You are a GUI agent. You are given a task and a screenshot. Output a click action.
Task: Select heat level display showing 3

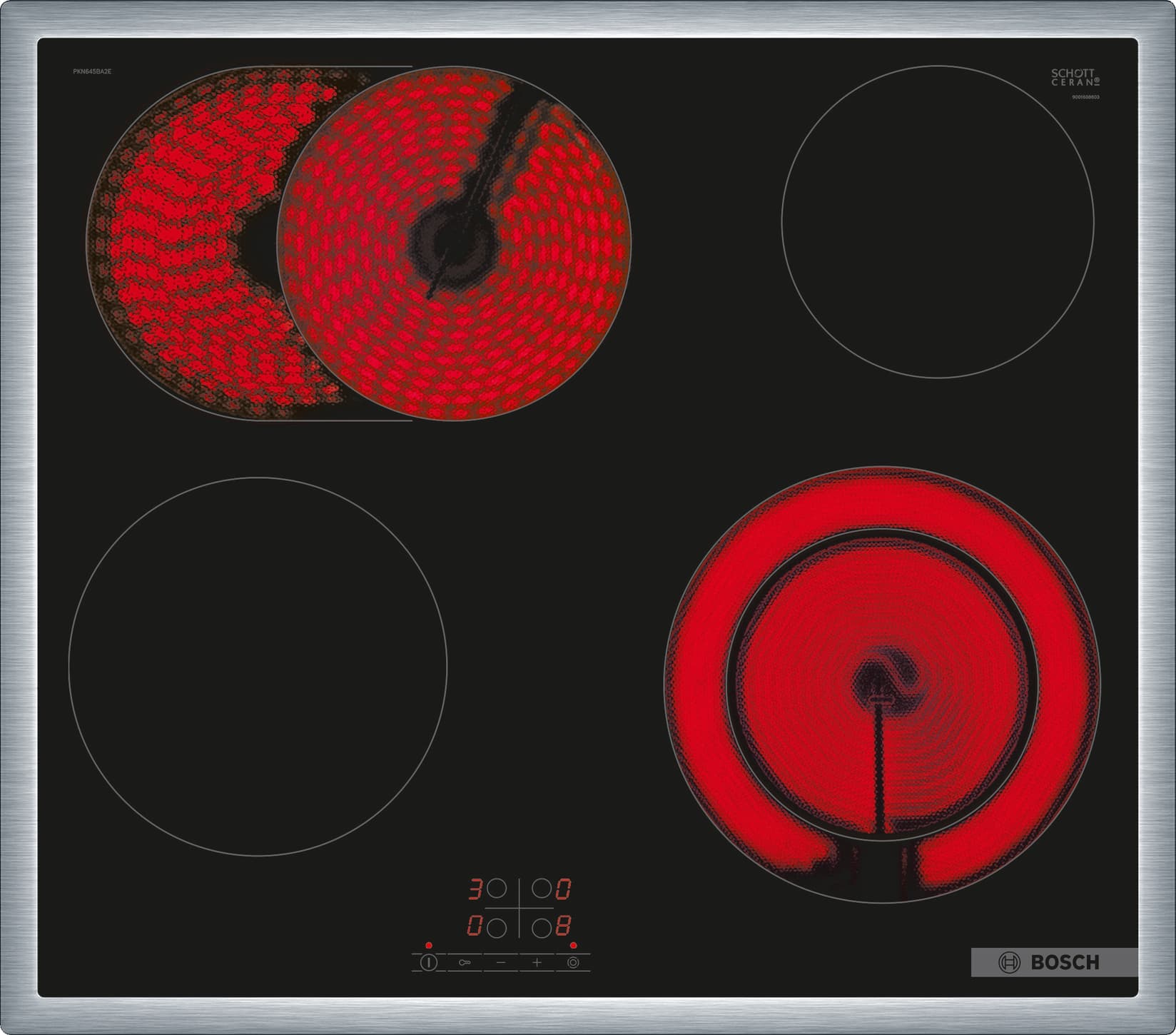(x=477, y=889)
